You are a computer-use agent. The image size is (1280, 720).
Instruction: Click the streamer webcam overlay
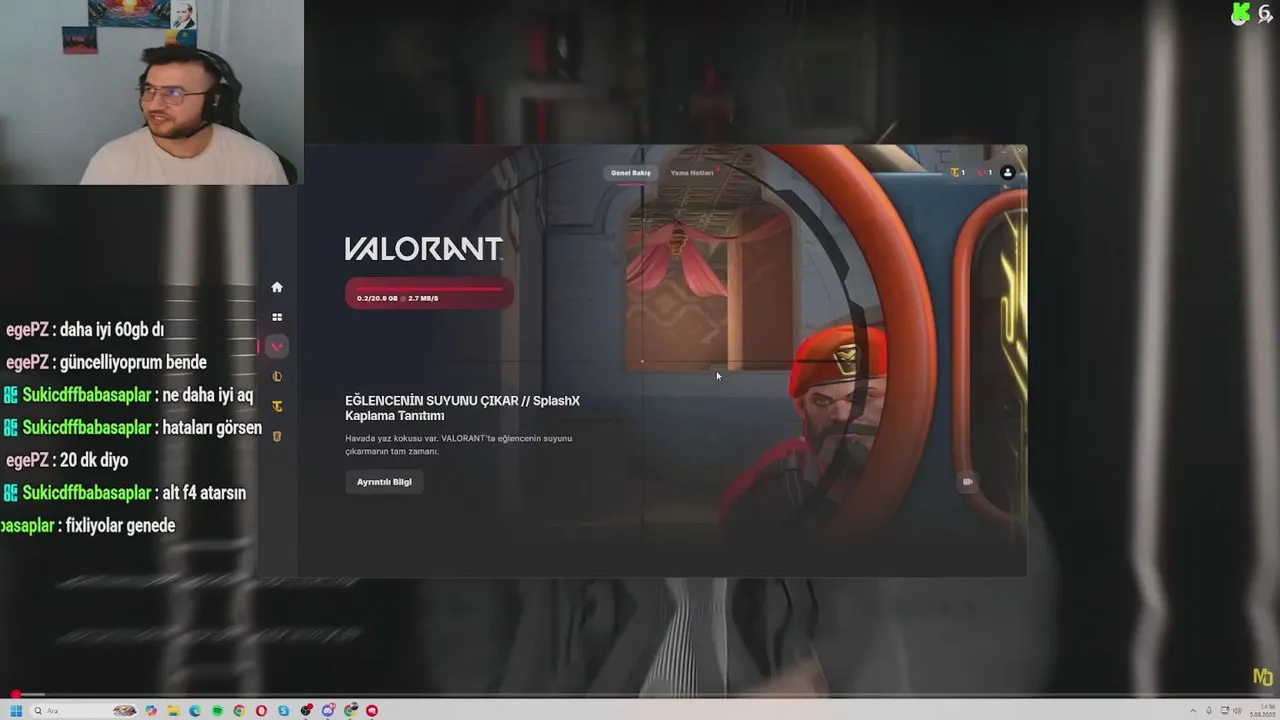151,92
